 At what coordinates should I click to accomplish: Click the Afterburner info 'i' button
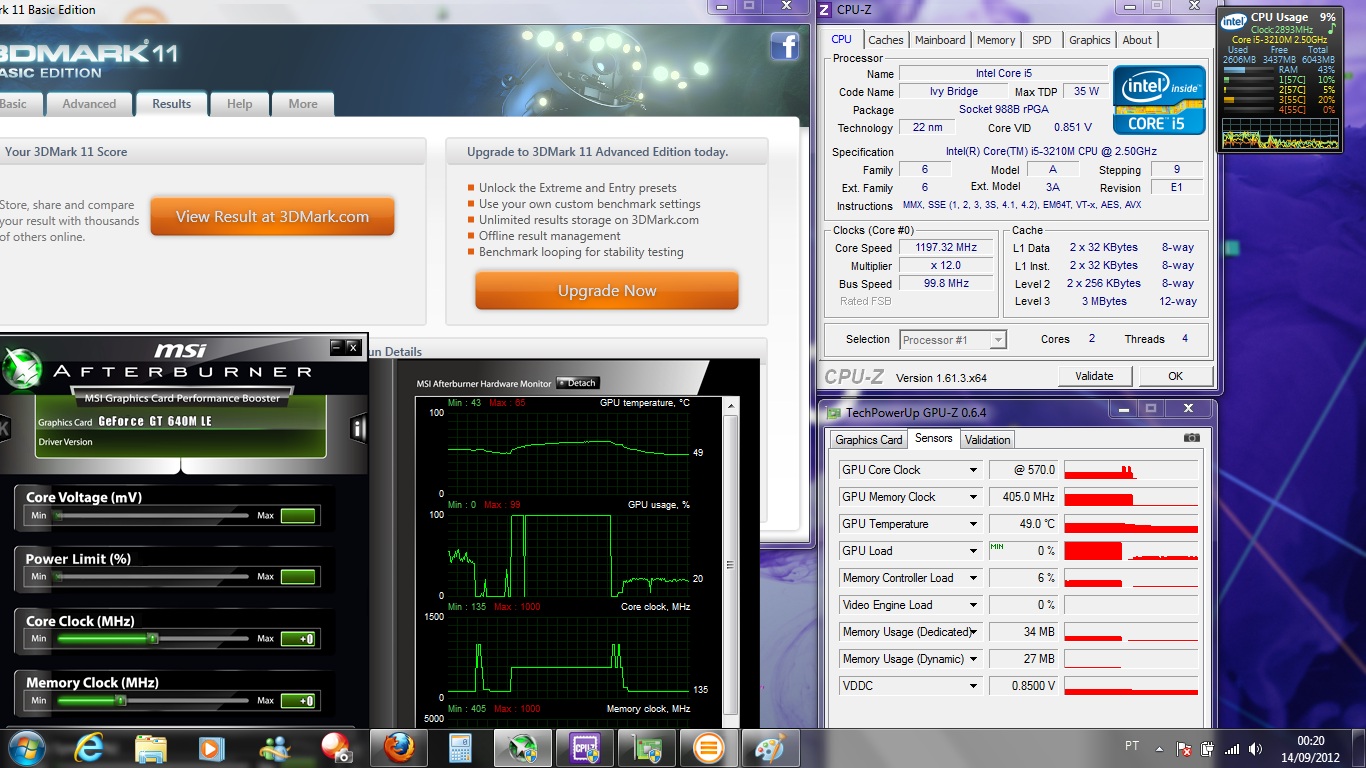pyautogui.click(x=359, y=429)
